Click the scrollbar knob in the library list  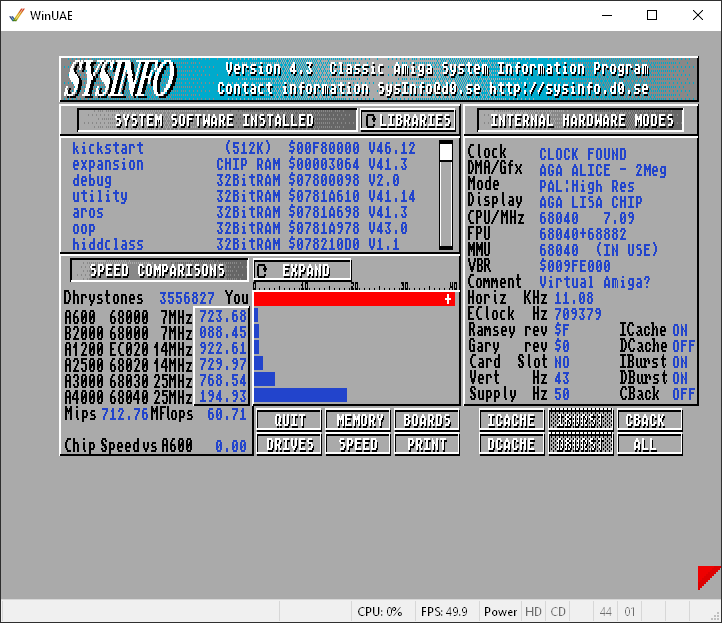(446, 151)
